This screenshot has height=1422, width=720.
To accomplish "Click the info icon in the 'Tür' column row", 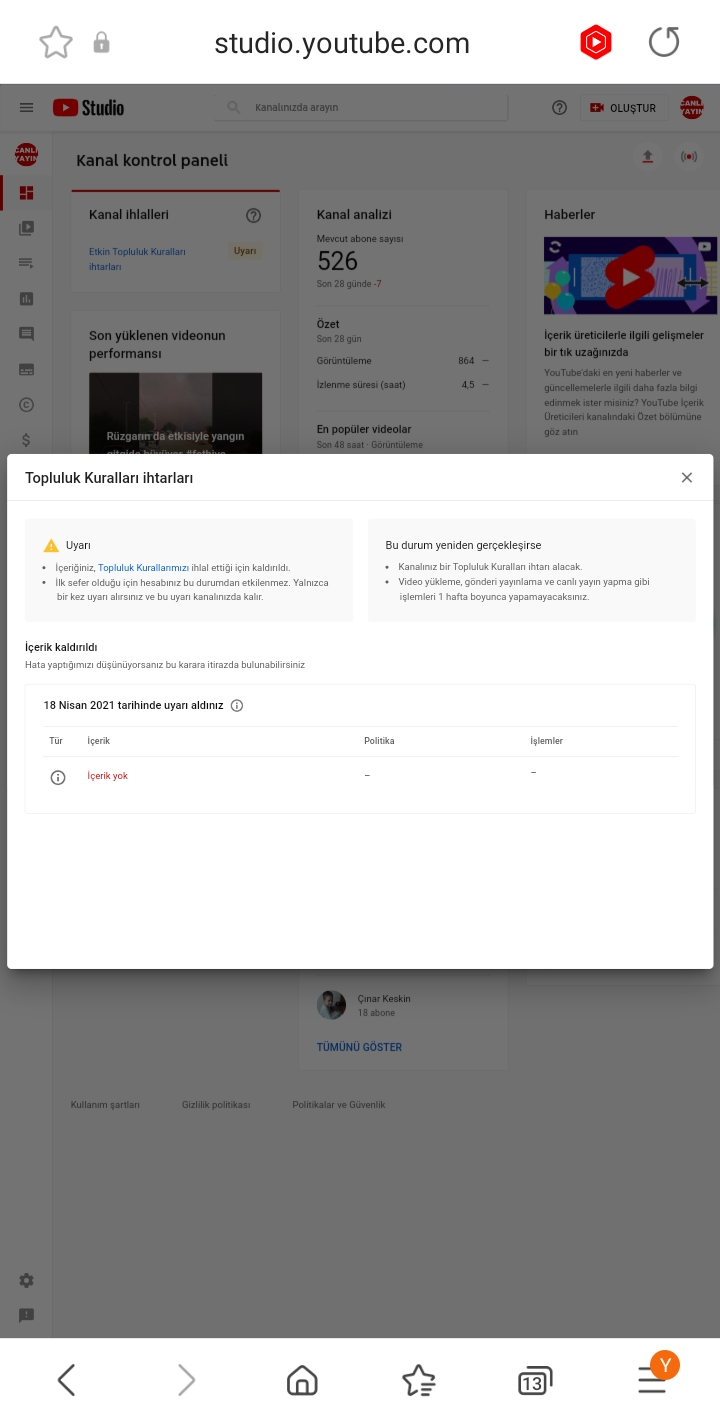I will 58,777.
